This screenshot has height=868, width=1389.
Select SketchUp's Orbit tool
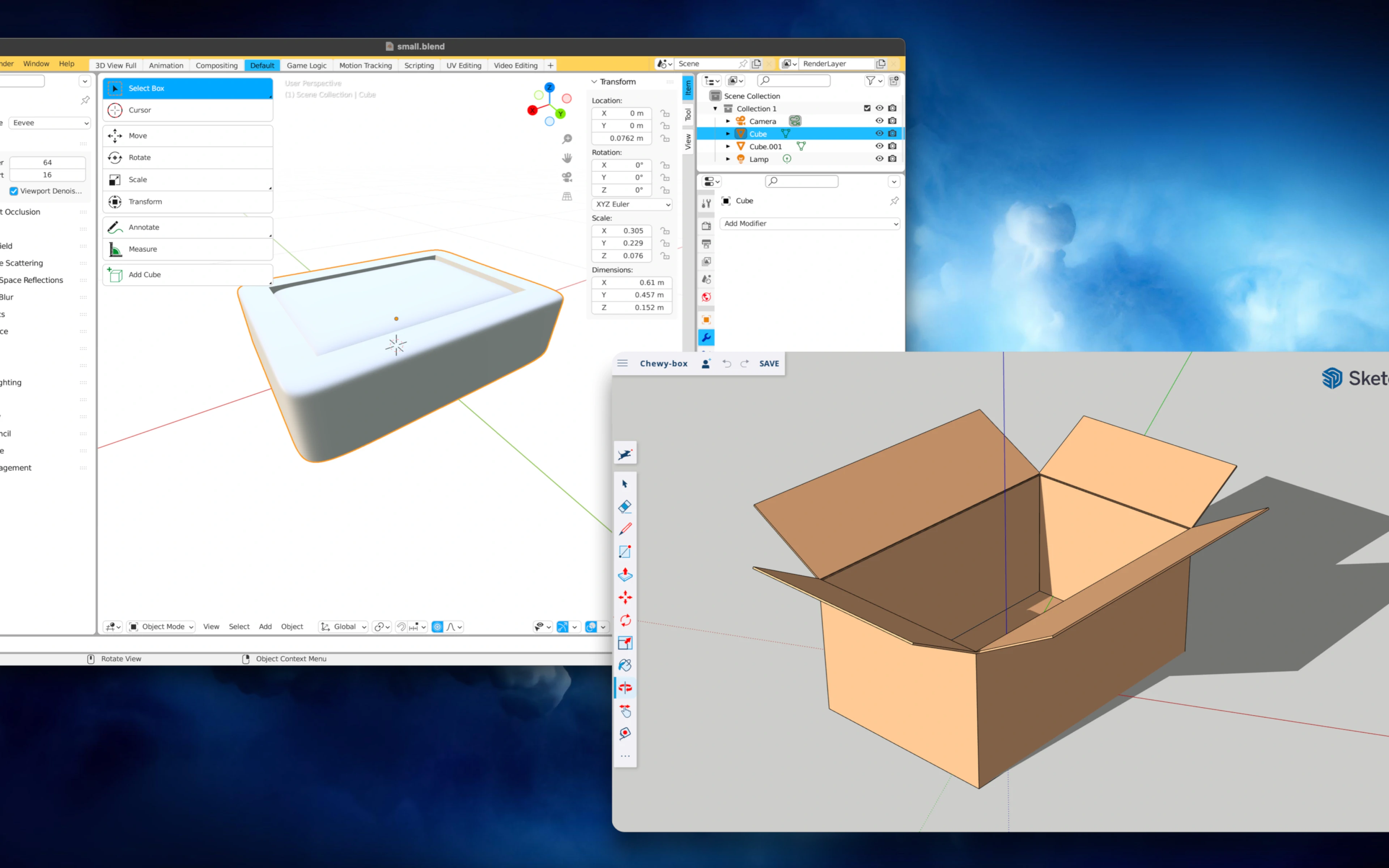pyautogui.click(x=625, y=687)
